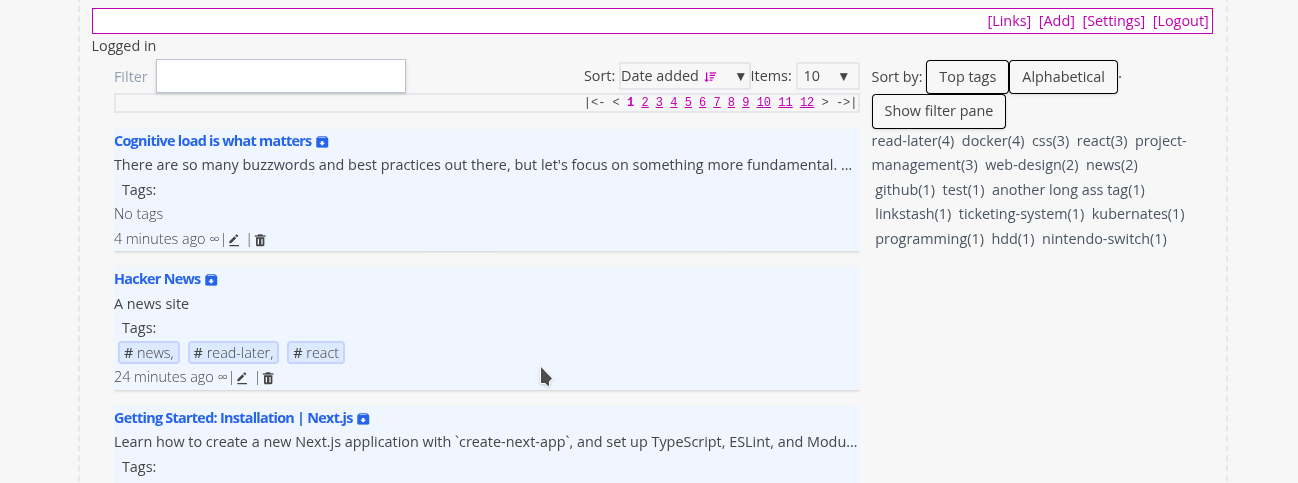This screenshot has height=483, width=1298.
Task: Open the Settings menu link
Action: (x=1113, y=21)
